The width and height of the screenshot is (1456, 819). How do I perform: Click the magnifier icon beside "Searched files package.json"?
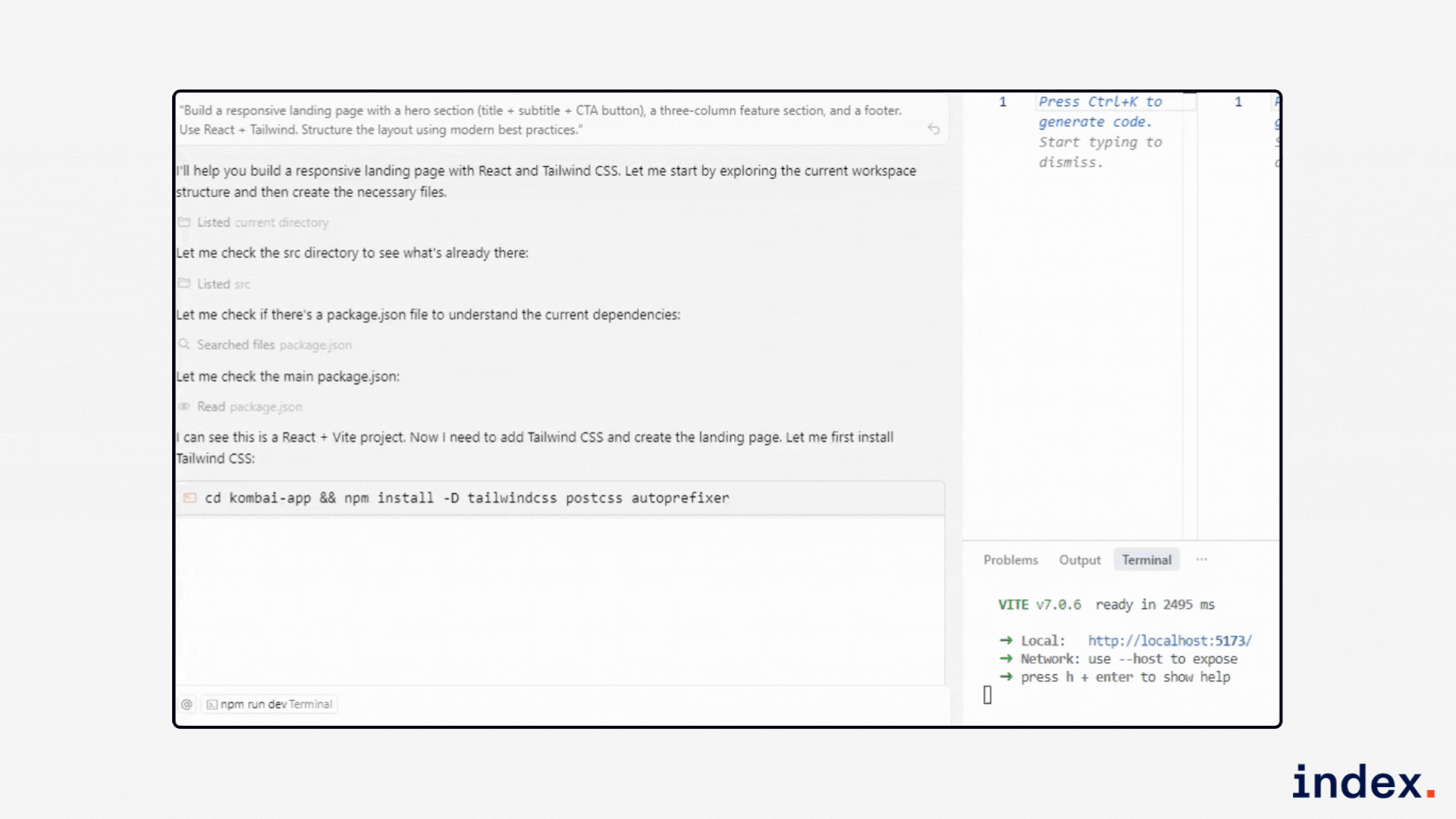point(185,344)
